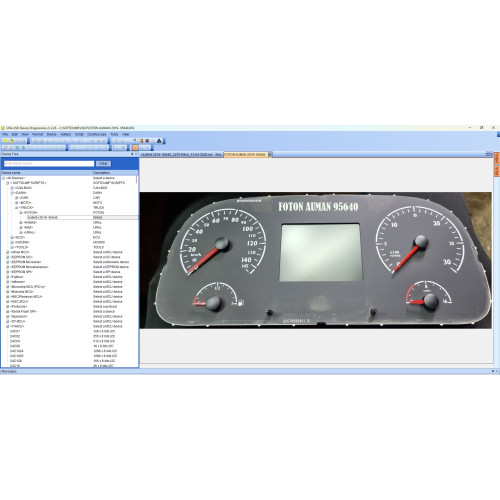This screenshot has height=500, width=500.
Task: Close the FOTON AUMAN 2019-95640 tab
Action: (270, 154)
